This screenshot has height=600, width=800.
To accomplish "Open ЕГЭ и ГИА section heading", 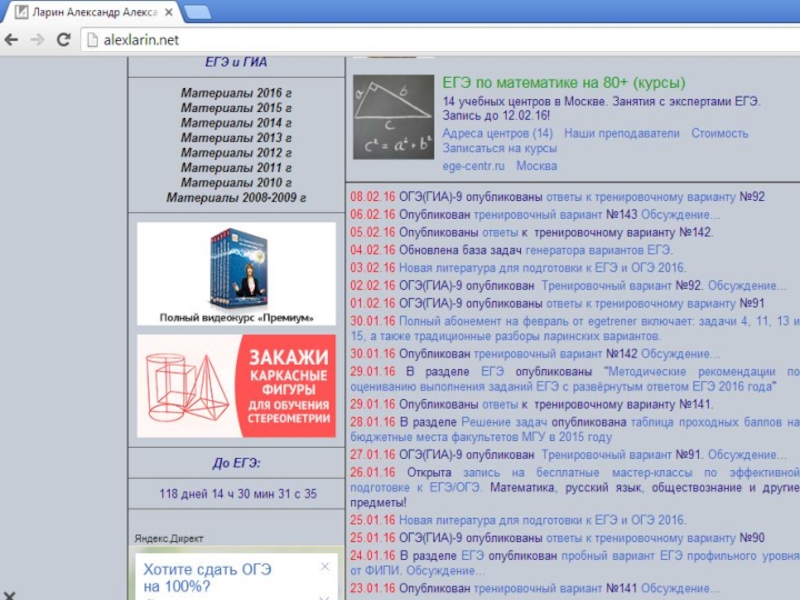I will pyautogui.click(x=236, y=62).
